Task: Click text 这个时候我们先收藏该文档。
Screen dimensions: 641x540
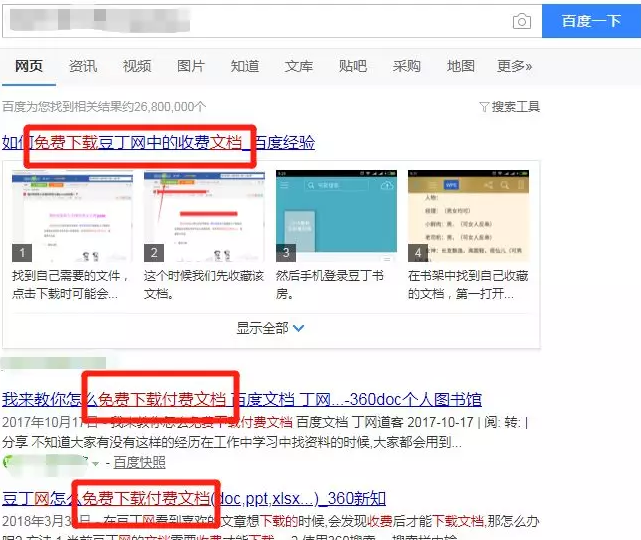Action: click(204, 285)
